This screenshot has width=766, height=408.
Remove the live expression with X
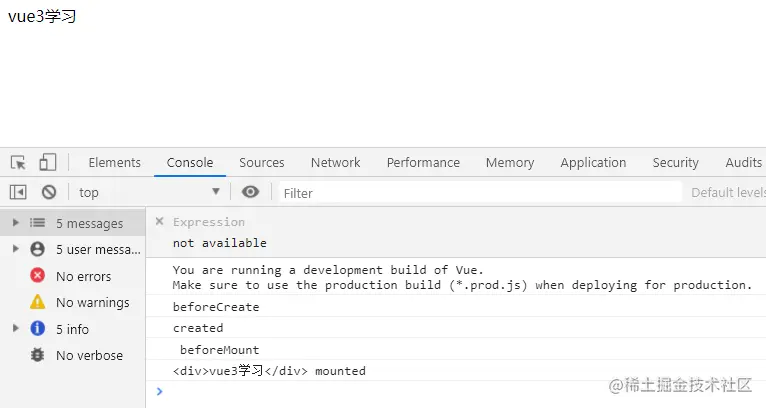159,221
